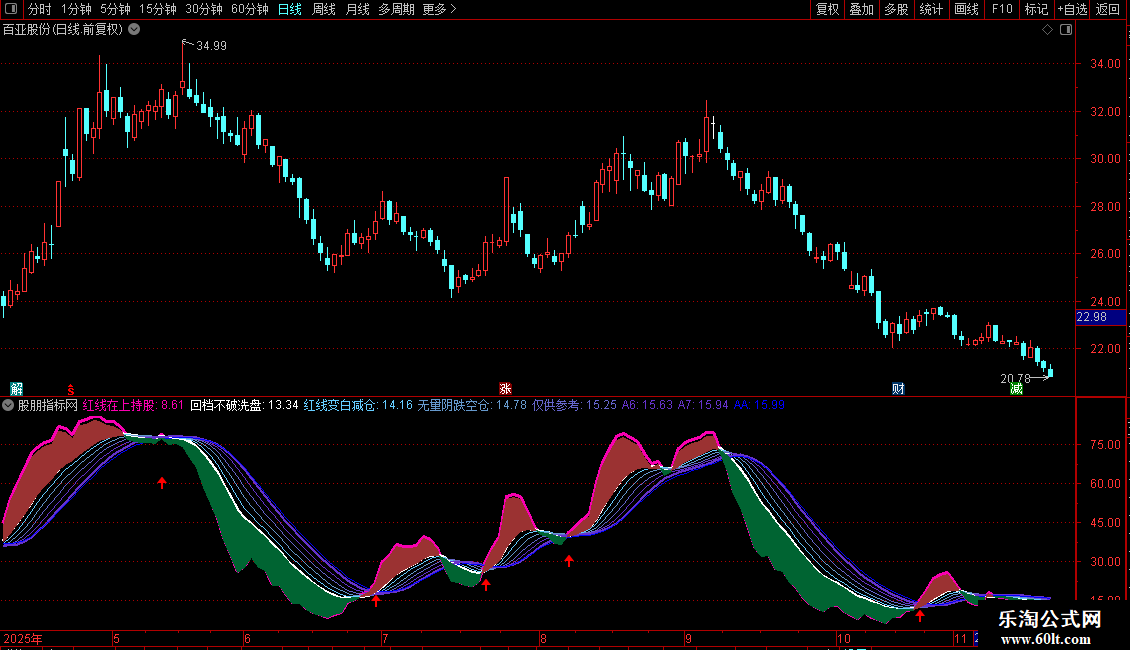Click the 复权 adjustment button
The width and height of the screenshot is (1130, 650).
click(x=827, y=10)
